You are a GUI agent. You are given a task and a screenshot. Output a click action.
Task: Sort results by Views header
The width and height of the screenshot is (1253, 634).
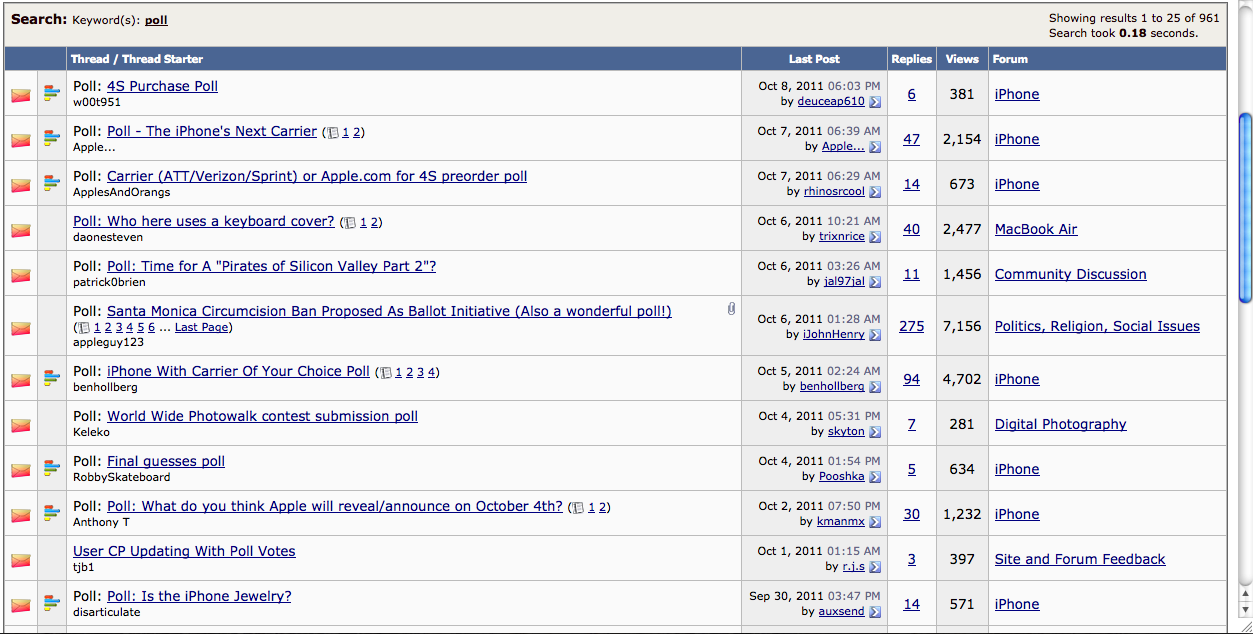coord(962,59)
